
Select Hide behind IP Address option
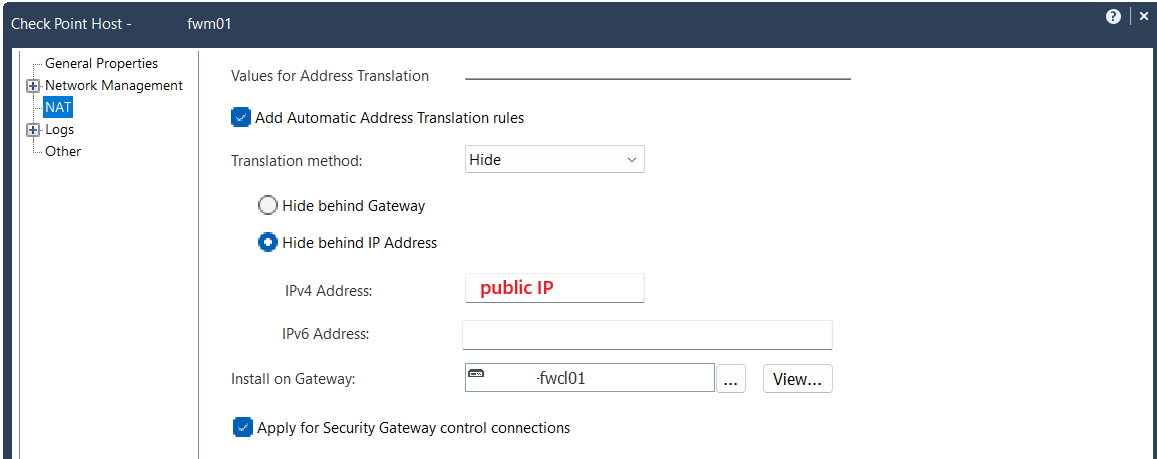point(267,242)
